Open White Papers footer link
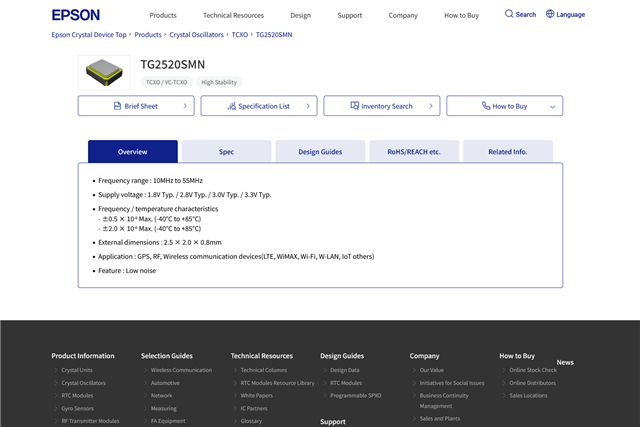 256,396
